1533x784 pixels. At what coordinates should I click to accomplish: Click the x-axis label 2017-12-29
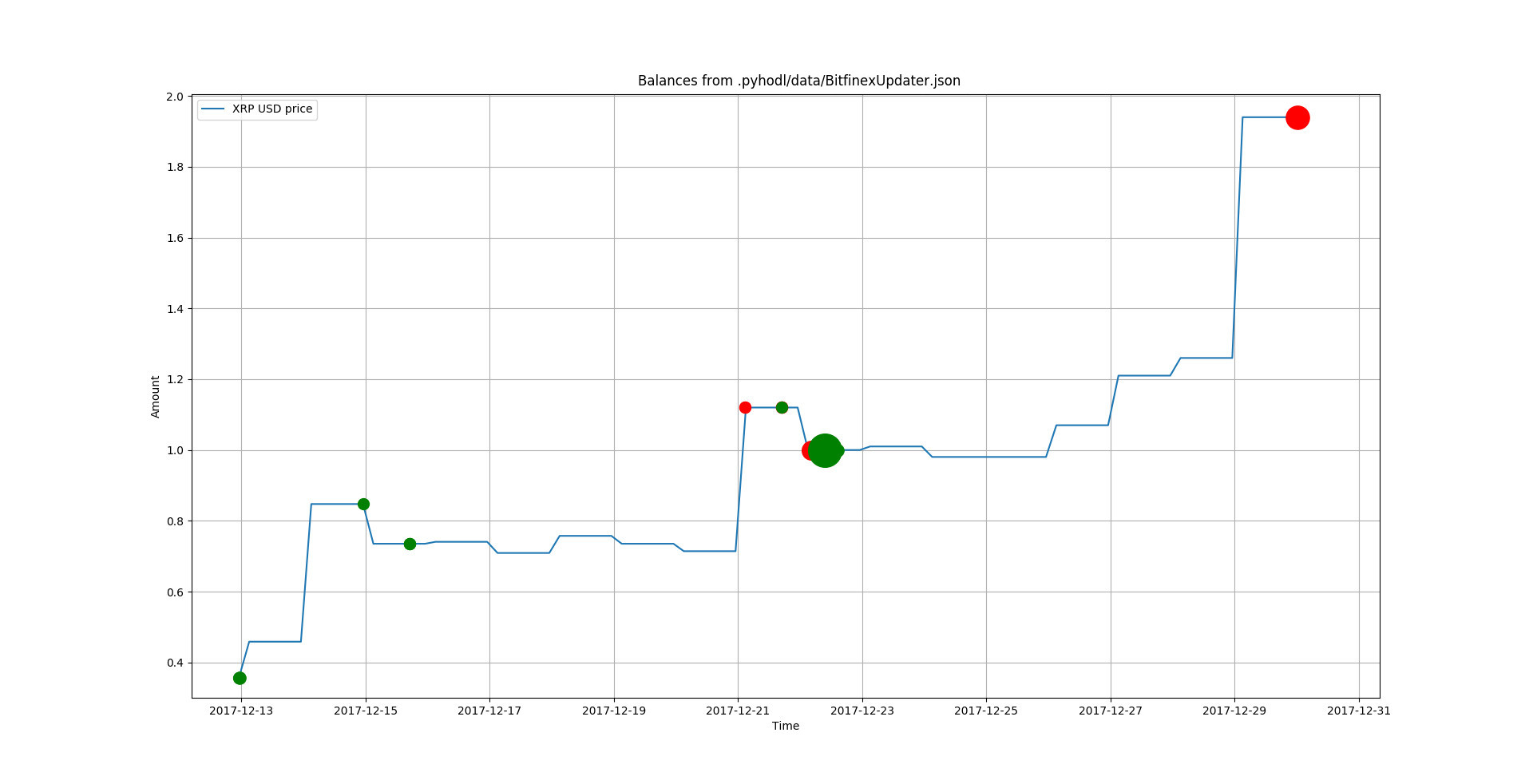click(x=1234, y=711)
